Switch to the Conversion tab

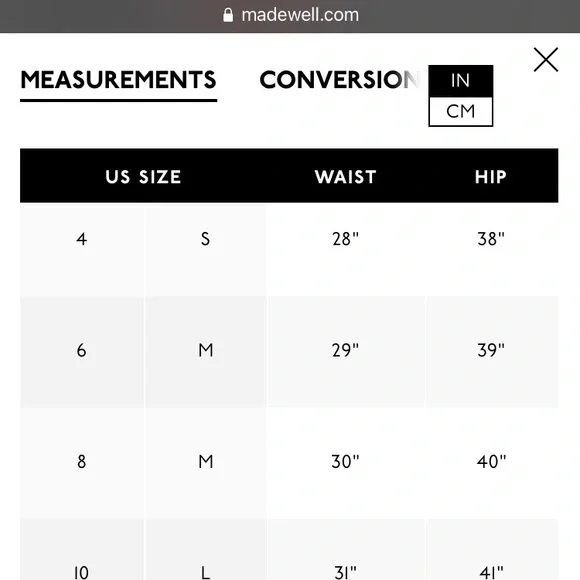[x=339, y=80]
